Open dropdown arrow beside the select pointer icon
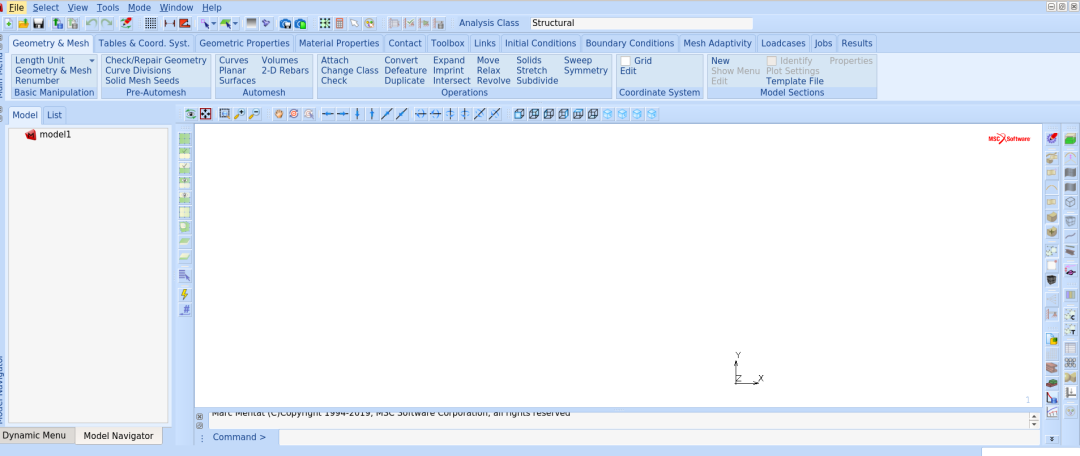 click(214, 23)
